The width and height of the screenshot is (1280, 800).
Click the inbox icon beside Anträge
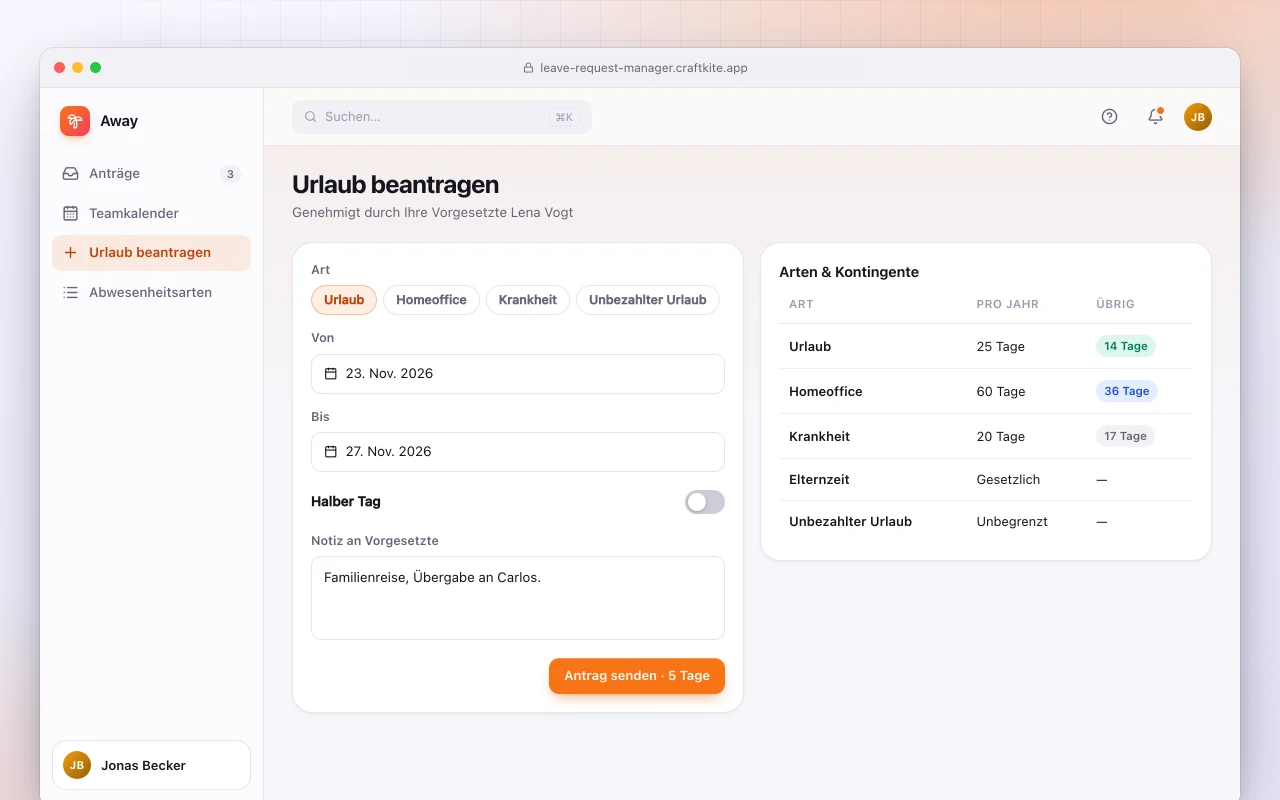pyautogui.click(x=70, y=174)
